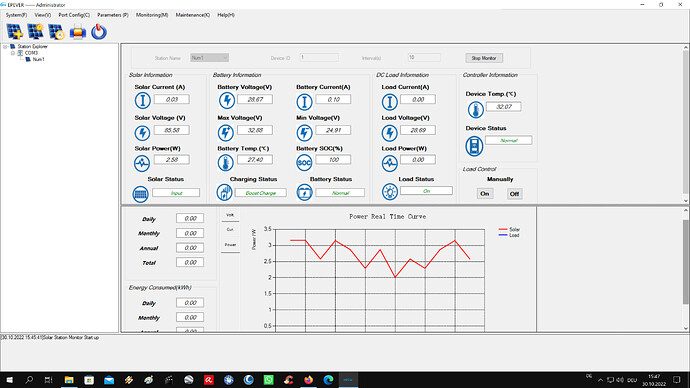Click the Stop Monitor button
The height and width of the screenshot is (388, 690).
pyautogui.click(x=484, y=58)
